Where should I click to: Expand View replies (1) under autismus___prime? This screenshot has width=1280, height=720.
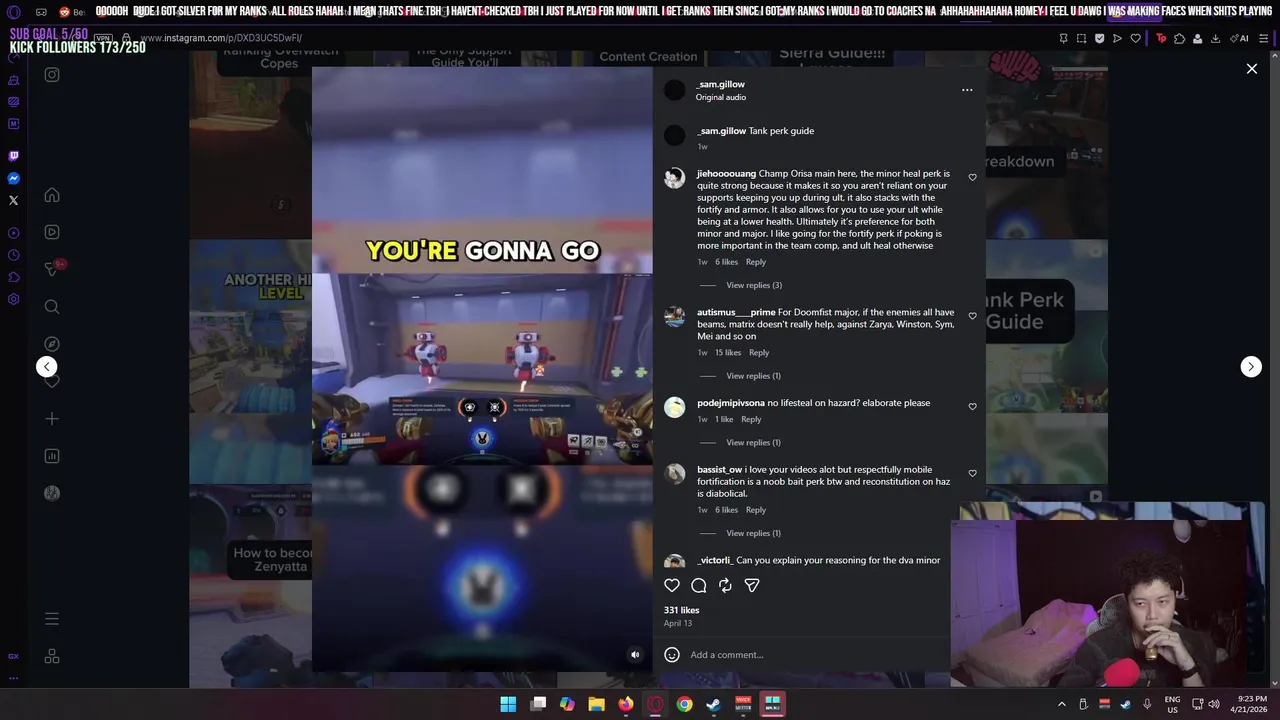(x=753, y=376)
